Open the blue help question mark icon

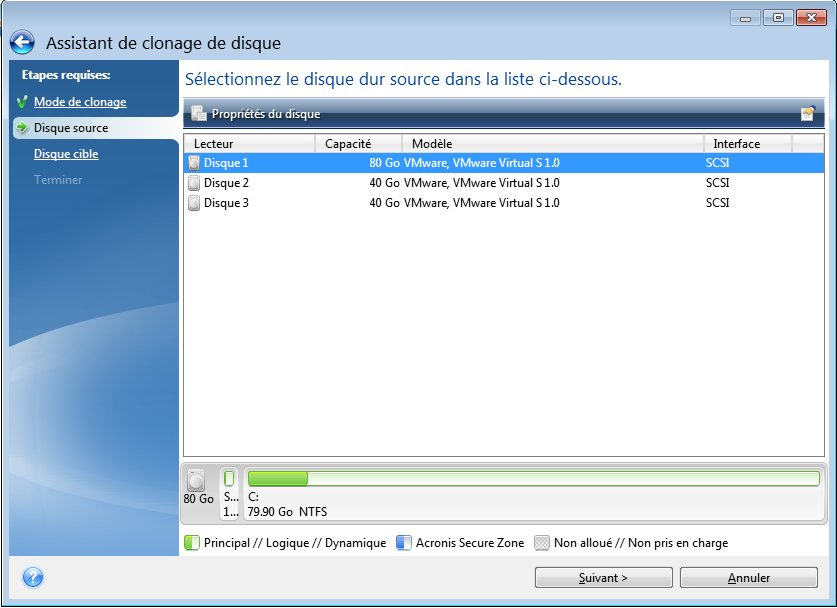coord(33,577)
